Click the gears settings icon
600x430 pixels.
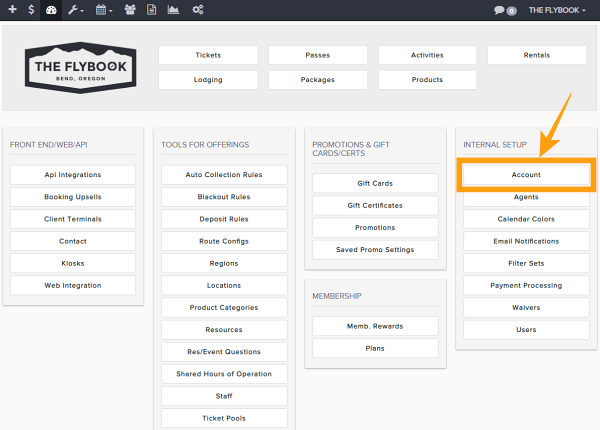pyautogui.click(x=198, y=10)
